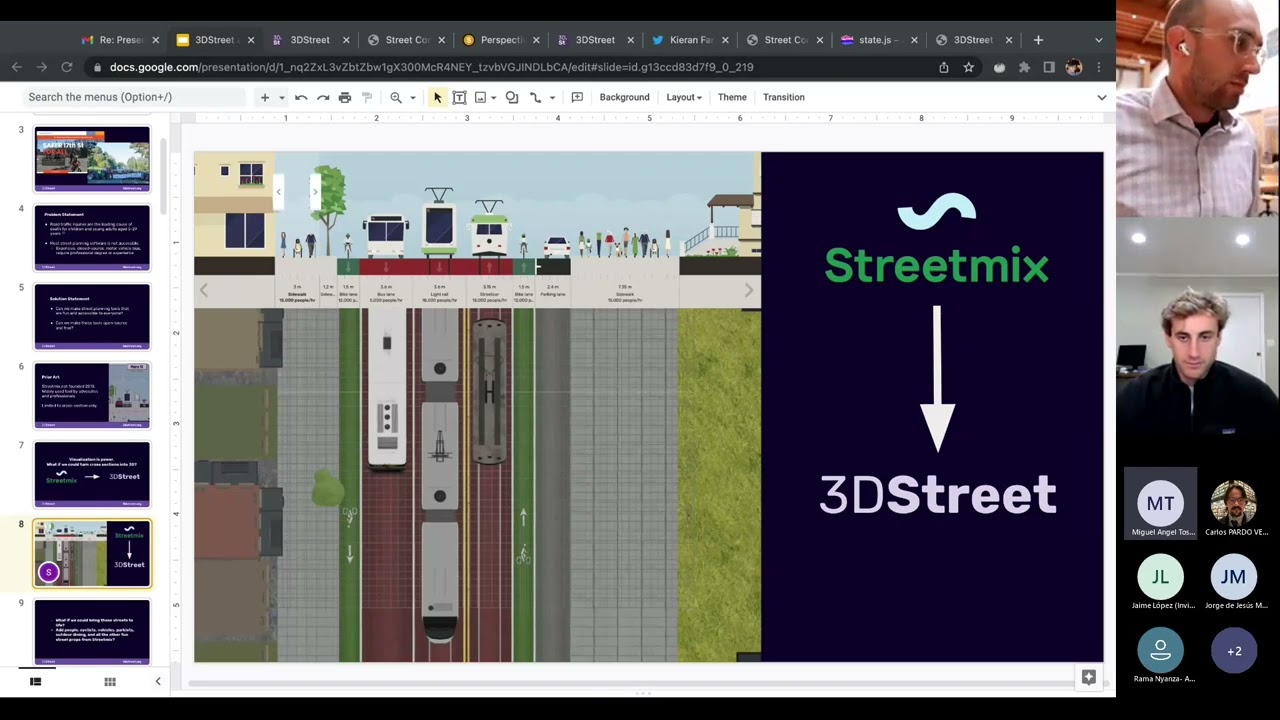Click the zoom magnifier icon
The width and height of the screenshot is (1280, 720).
tap(396, 97)
